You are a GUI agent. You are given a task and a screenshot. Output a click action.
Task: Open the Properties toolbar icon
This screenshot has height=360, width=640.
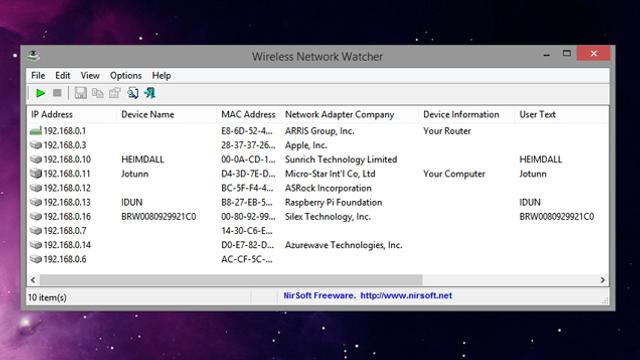click(115, 93)
